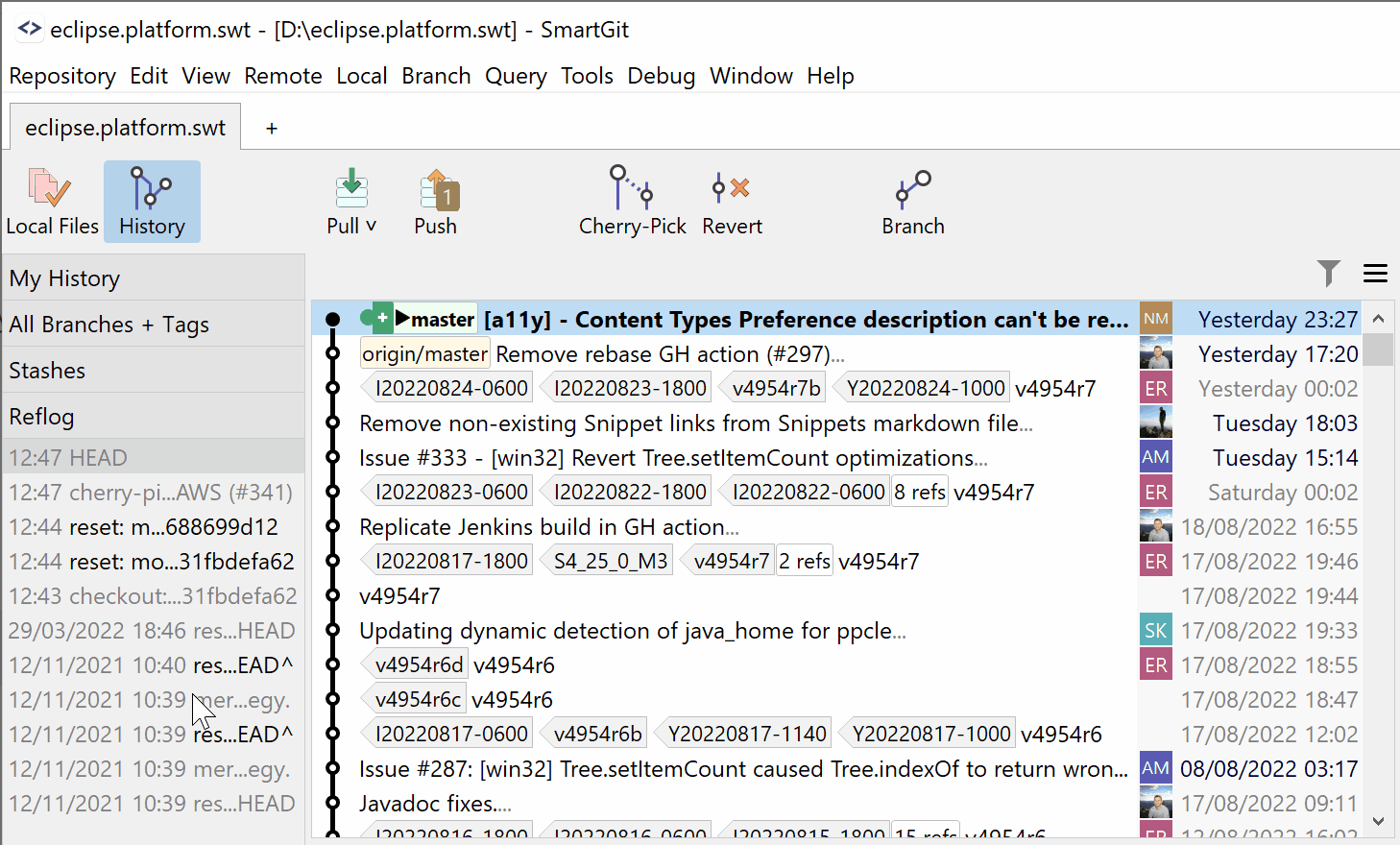Open the Debug menu

click(x=661, y=76)
